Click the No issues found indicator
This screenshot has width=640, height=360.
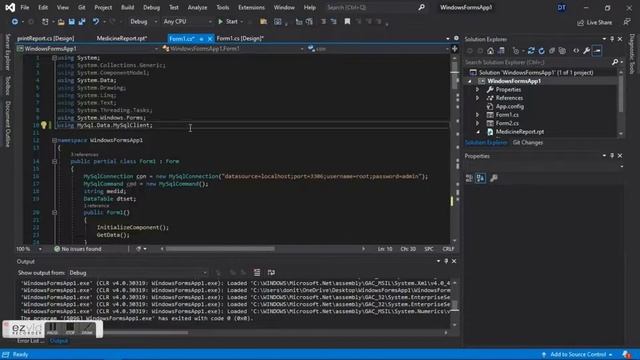tap(78, 249)
